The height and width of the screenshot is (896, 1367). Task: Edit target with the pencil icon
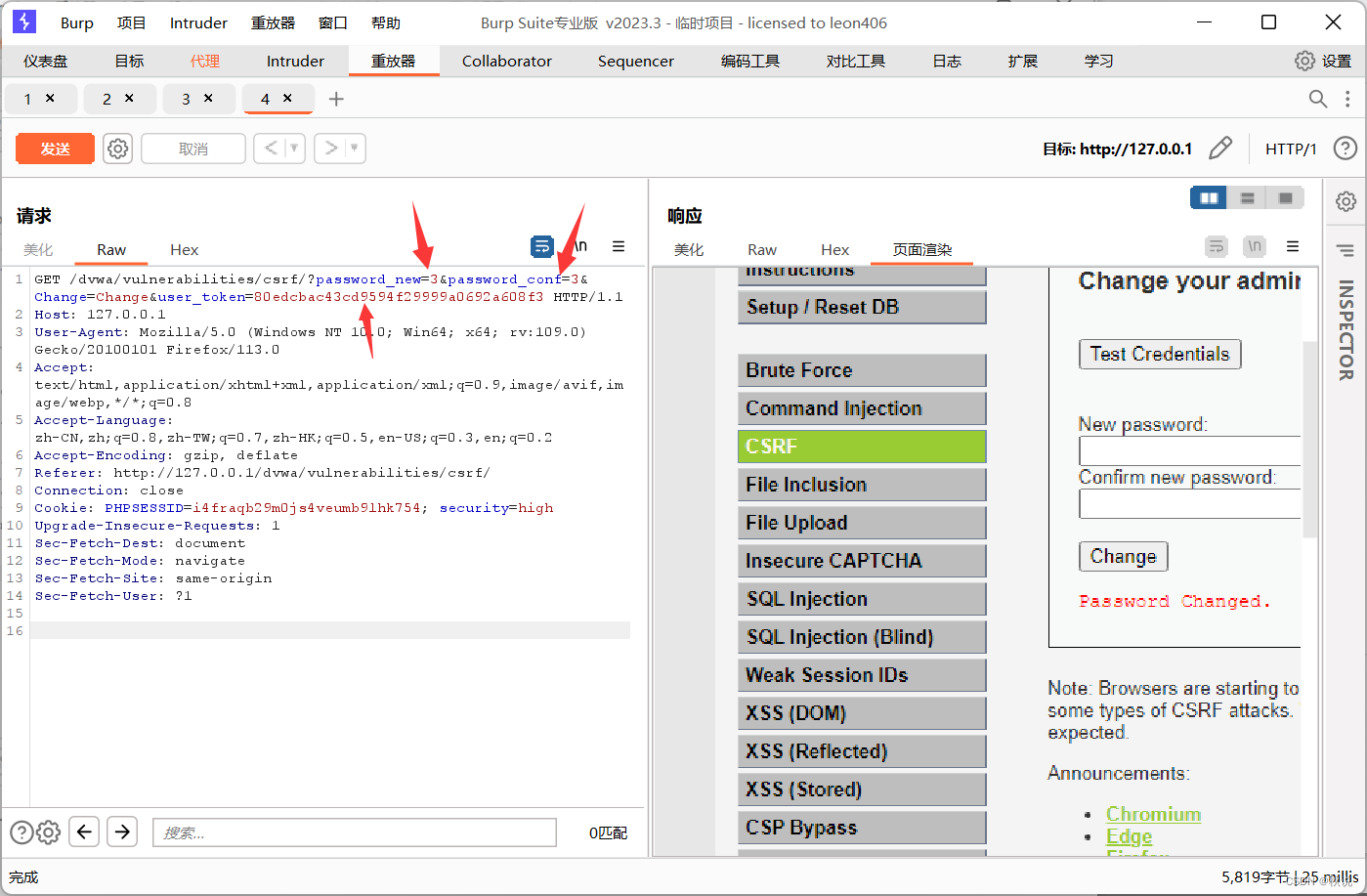click(1220, 149)
